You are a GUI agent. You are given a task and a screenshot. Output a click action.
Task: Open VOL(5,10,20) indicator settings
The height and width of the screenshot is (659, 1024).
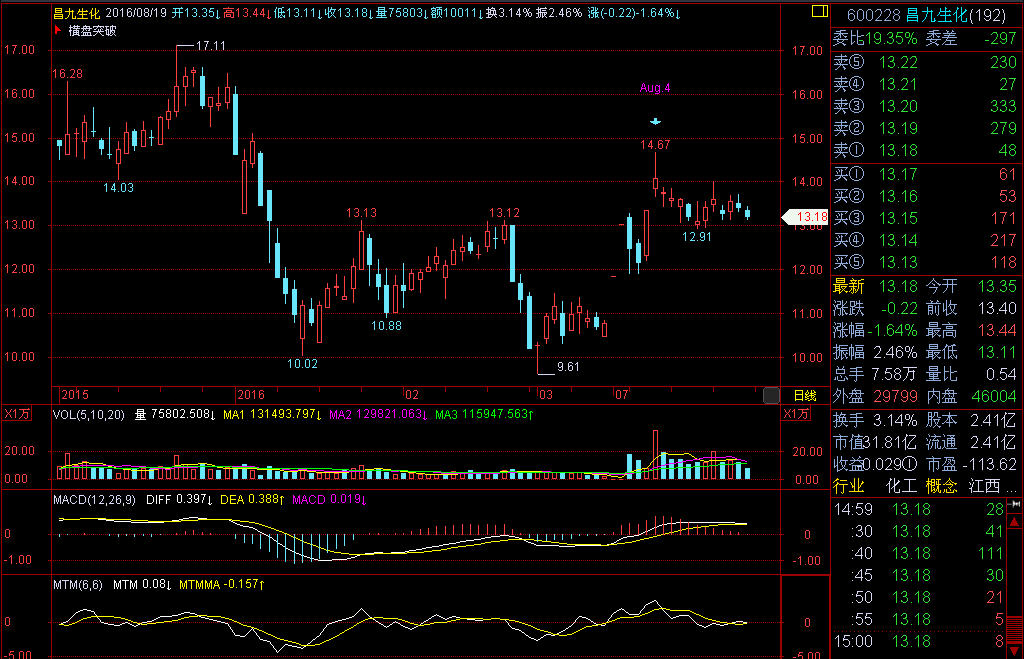[x=91, y=414]
